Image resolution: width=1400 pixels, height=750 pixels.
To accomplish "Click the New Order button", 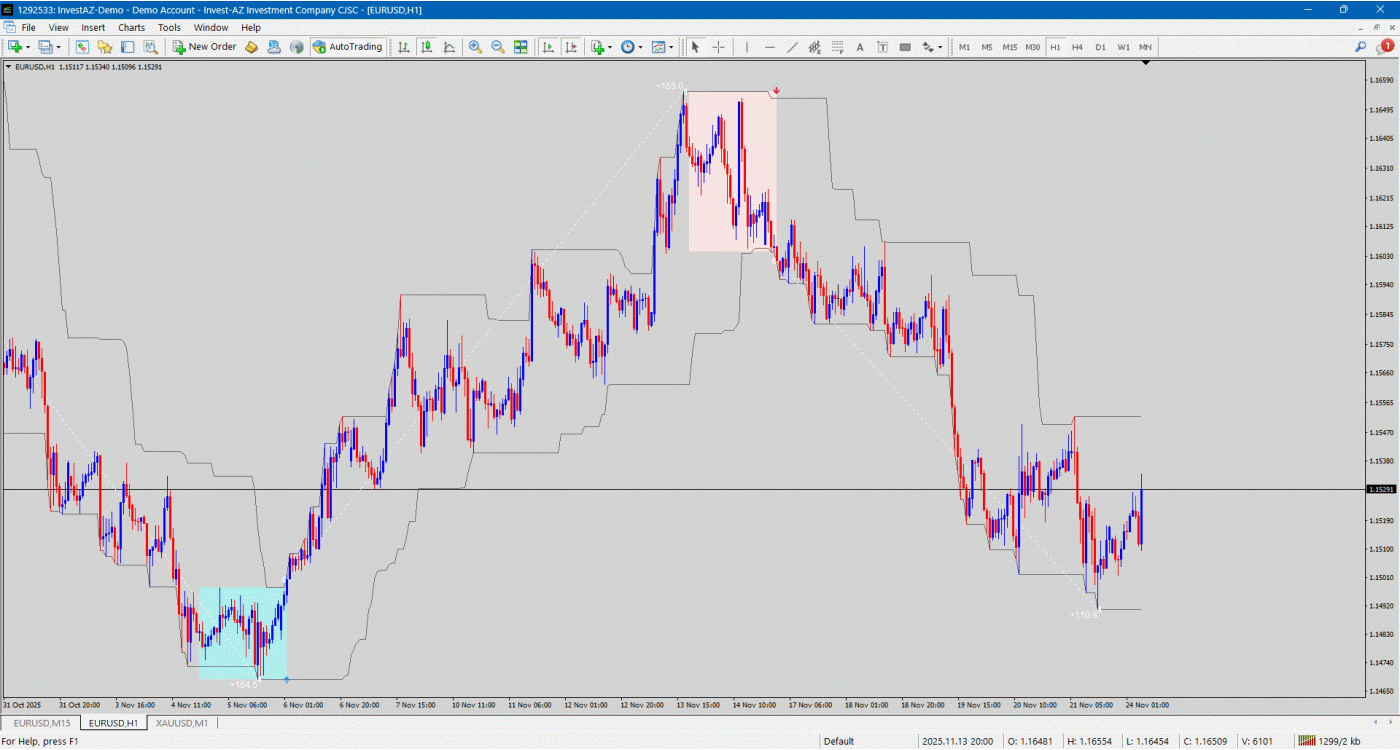I will (204, 47).
